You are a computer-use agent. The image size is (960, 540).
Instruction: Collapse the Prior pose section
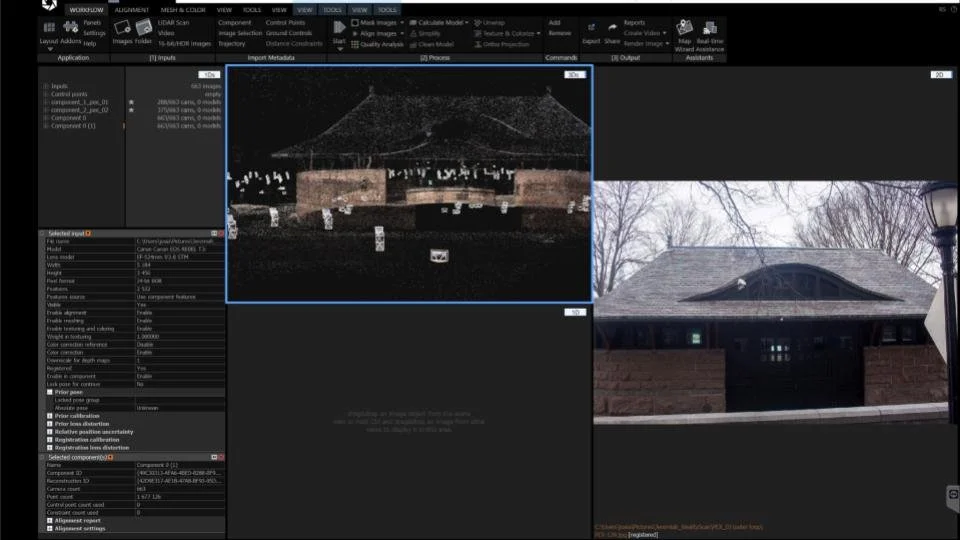tap(50, 392)
